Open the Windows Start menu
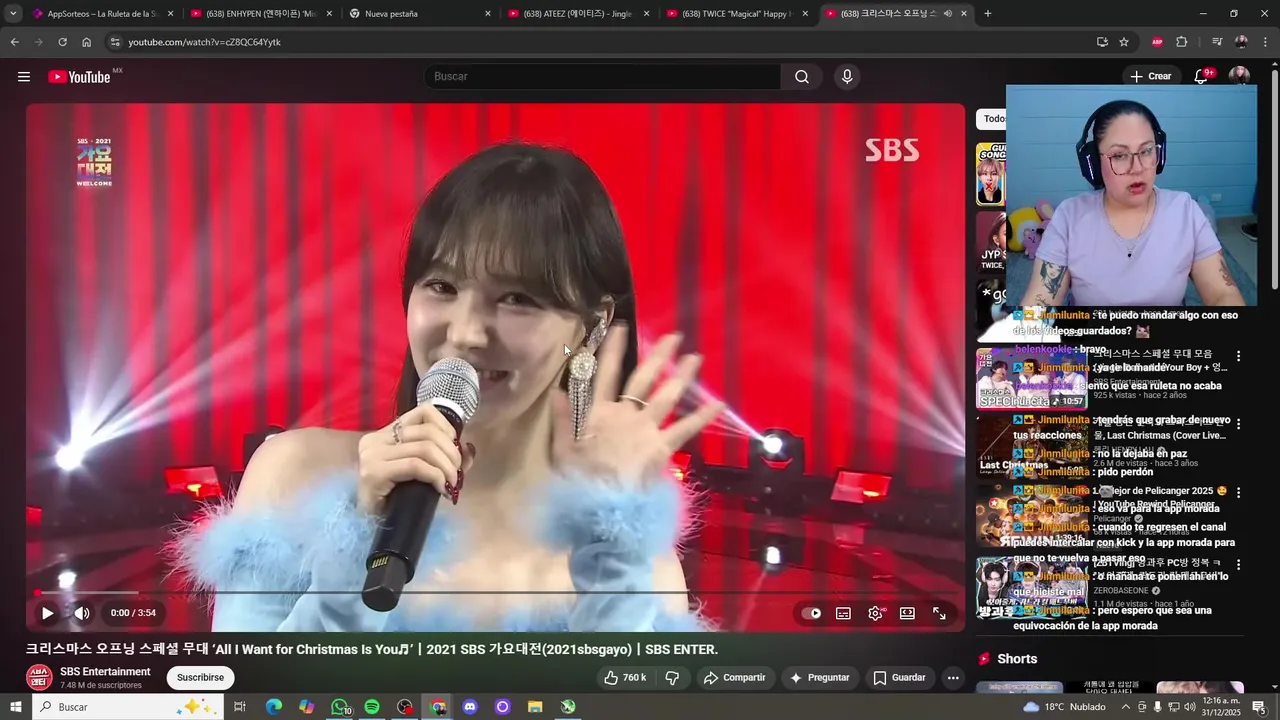The height and width of the screenshot is (720, 1280). (15, 707)
